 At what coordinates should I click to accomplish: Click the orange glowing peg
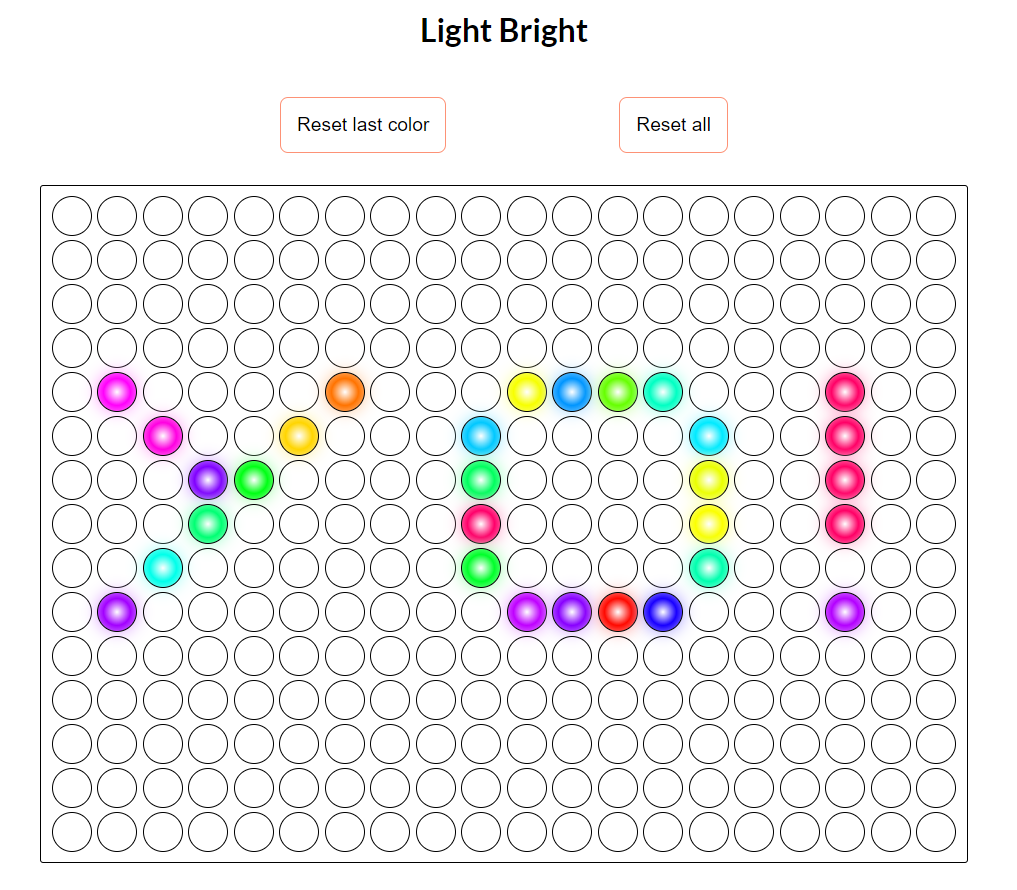[345, 392]
